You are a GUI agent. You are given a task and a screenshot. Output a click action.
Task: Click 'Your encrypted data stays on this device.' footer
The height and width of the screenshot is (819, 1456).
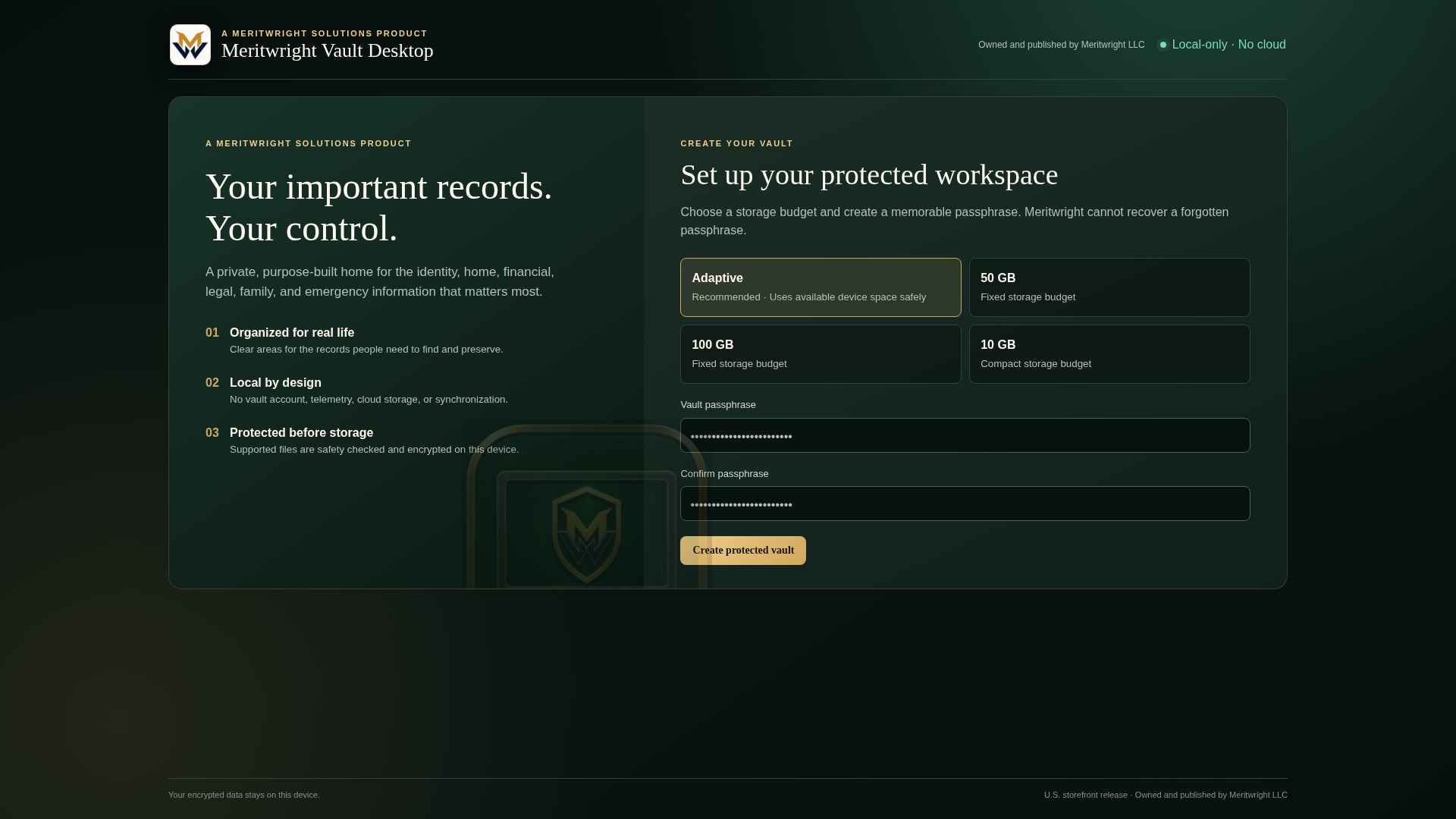pos(244,795)
